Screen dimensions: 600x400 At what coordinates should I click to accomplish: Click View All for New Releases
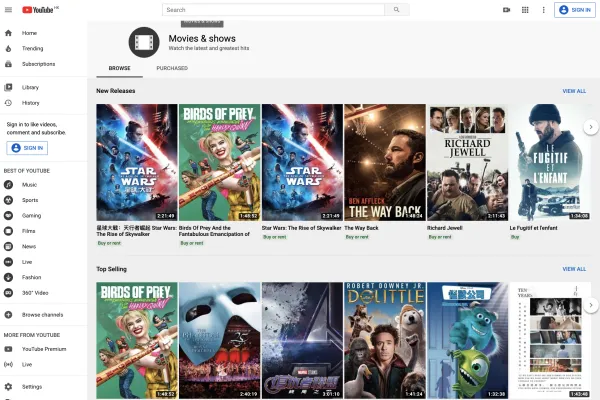(x=574, y=91)
